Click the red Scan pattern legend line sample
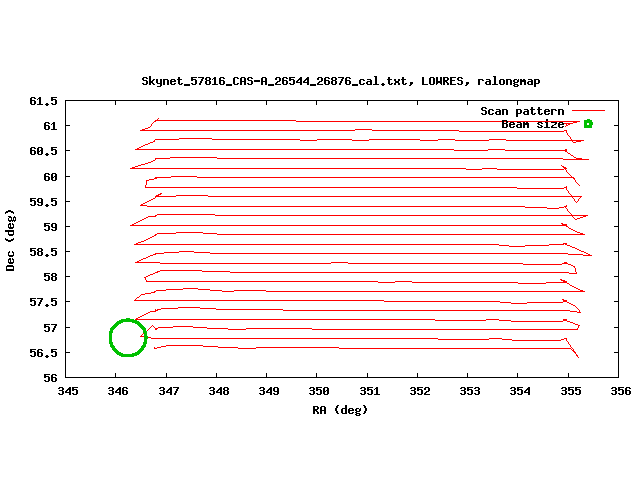The height and width of the screenshot is (480, 640). 588,110
